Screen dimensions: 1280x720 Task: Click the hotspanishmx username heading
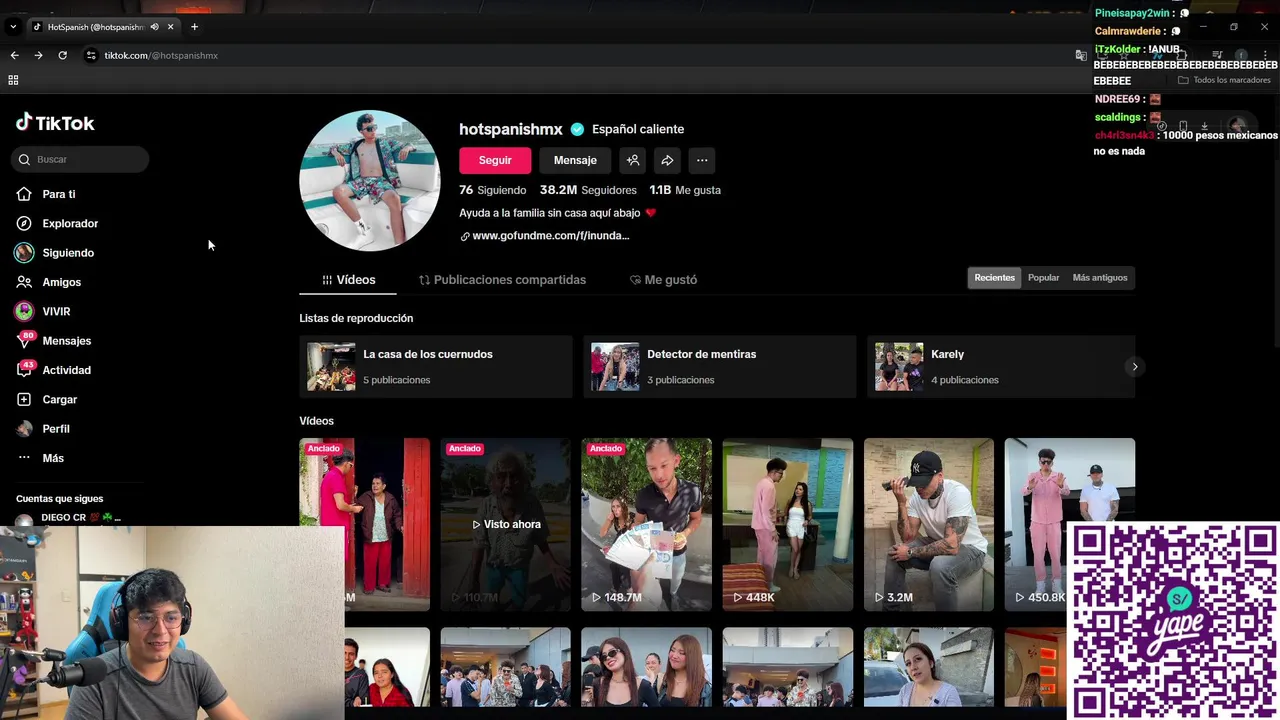511,129
